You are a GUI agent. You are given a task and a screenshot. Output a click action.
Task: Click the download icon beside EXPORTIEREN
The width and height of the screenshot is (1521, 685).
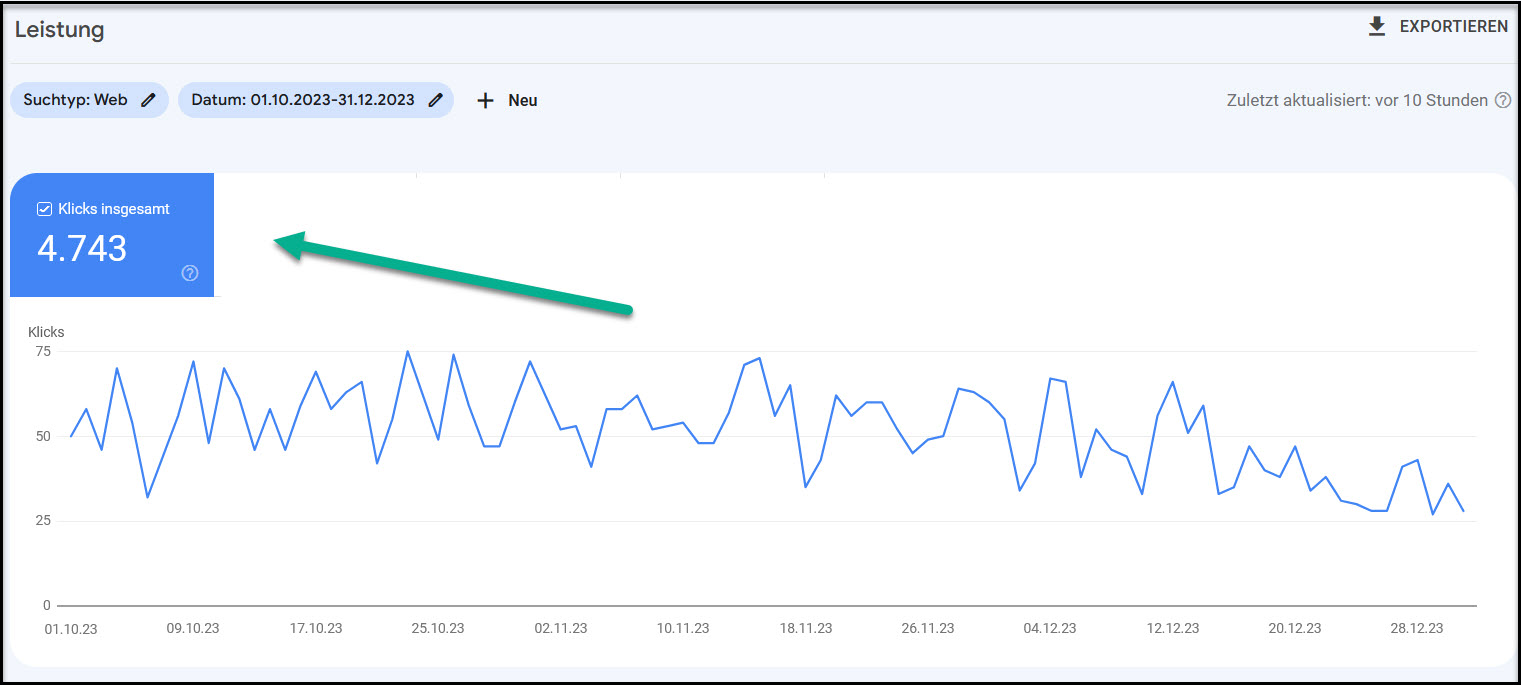1377,27
